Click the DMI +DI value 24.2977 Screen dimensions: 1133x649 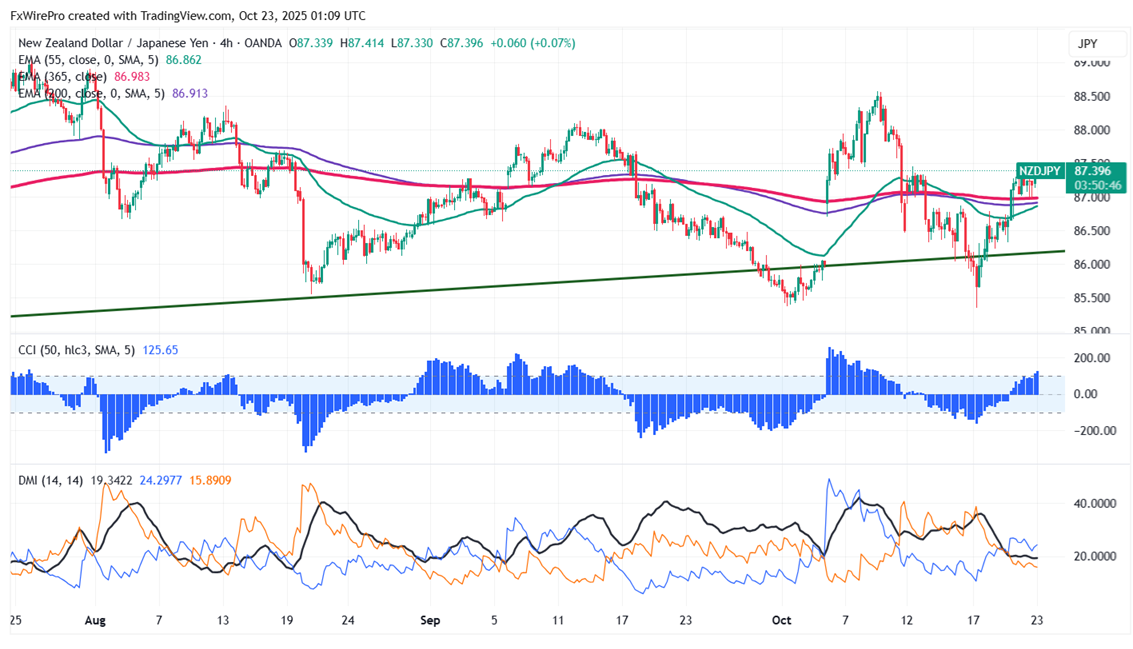(160, 480)
